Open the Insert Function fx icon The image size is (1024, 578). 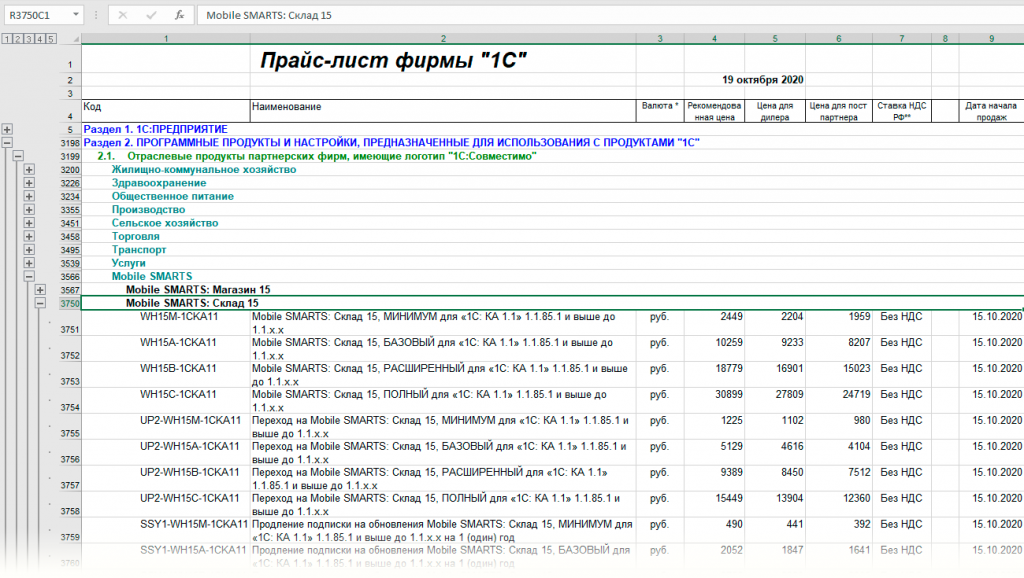click(x=179, y=15)
